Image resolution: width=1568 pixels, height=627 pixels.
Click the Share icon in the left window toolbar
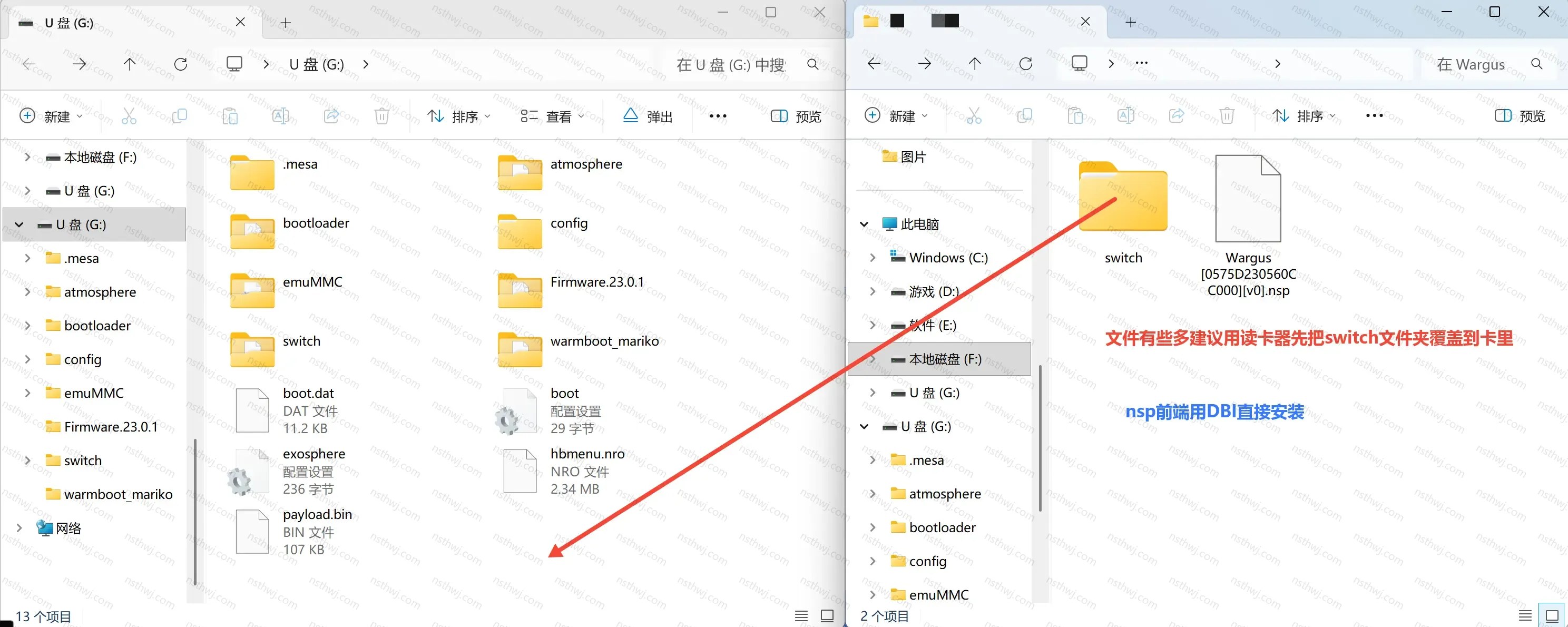pos(331,116)
